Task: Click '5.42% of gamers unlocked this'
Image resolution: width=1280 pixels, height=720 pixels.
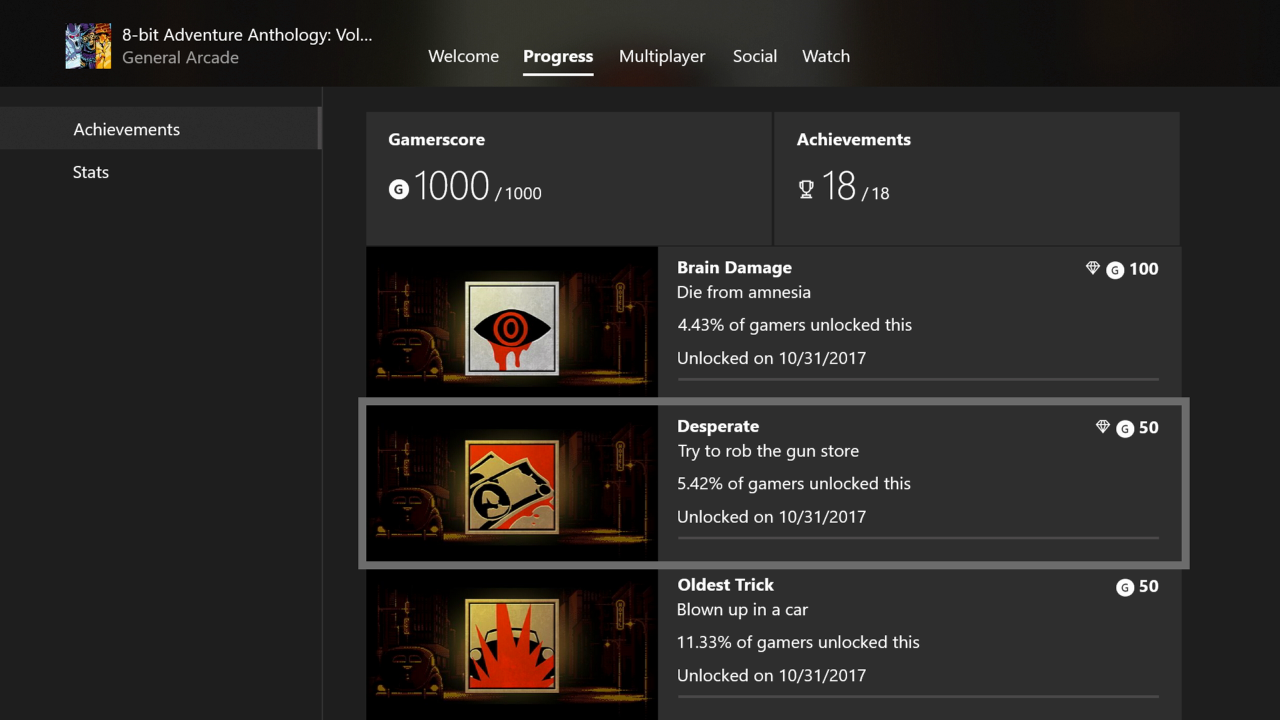Action: 794,484
